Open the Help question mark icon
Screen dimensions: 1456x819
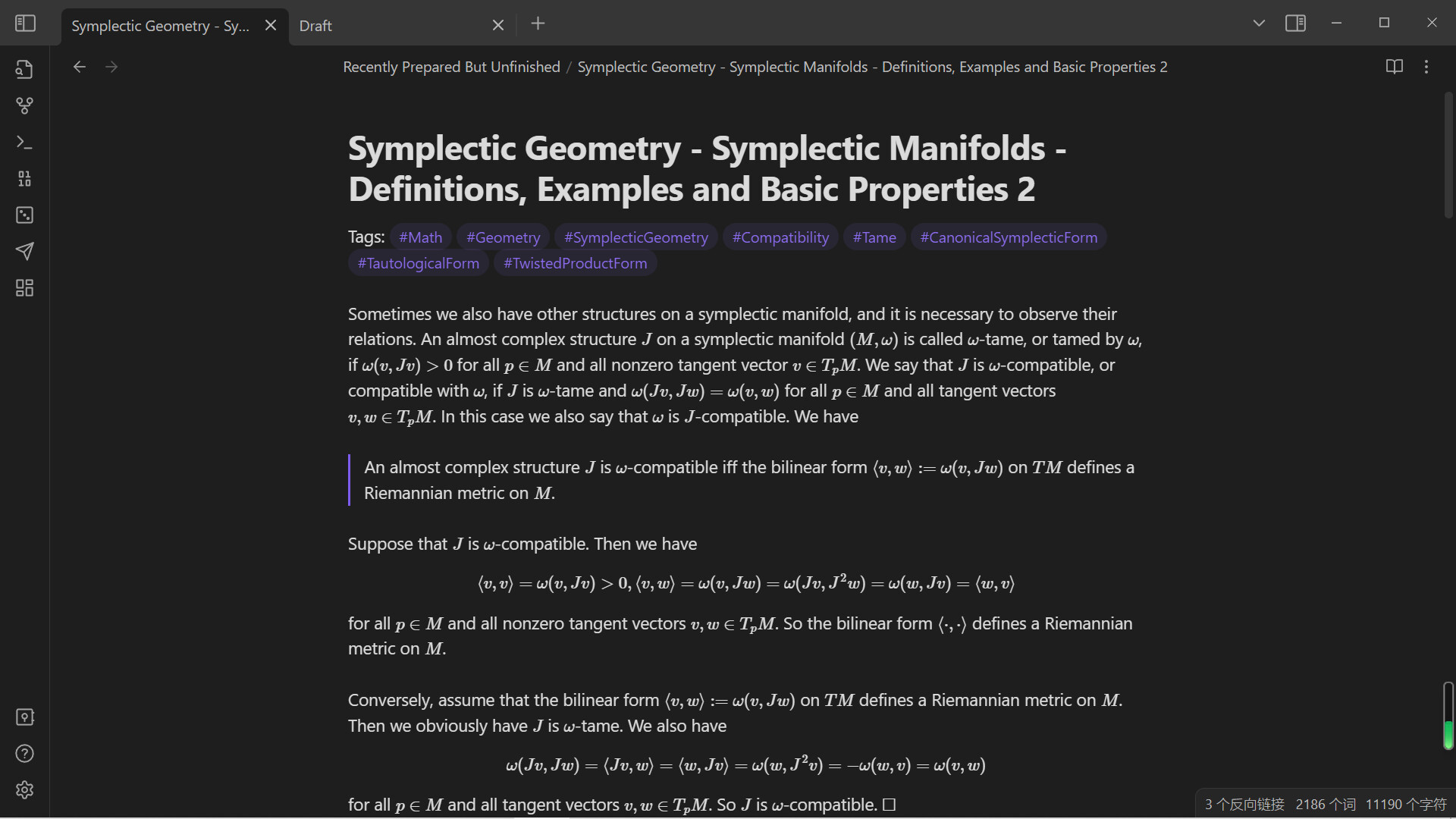[24, 753]
